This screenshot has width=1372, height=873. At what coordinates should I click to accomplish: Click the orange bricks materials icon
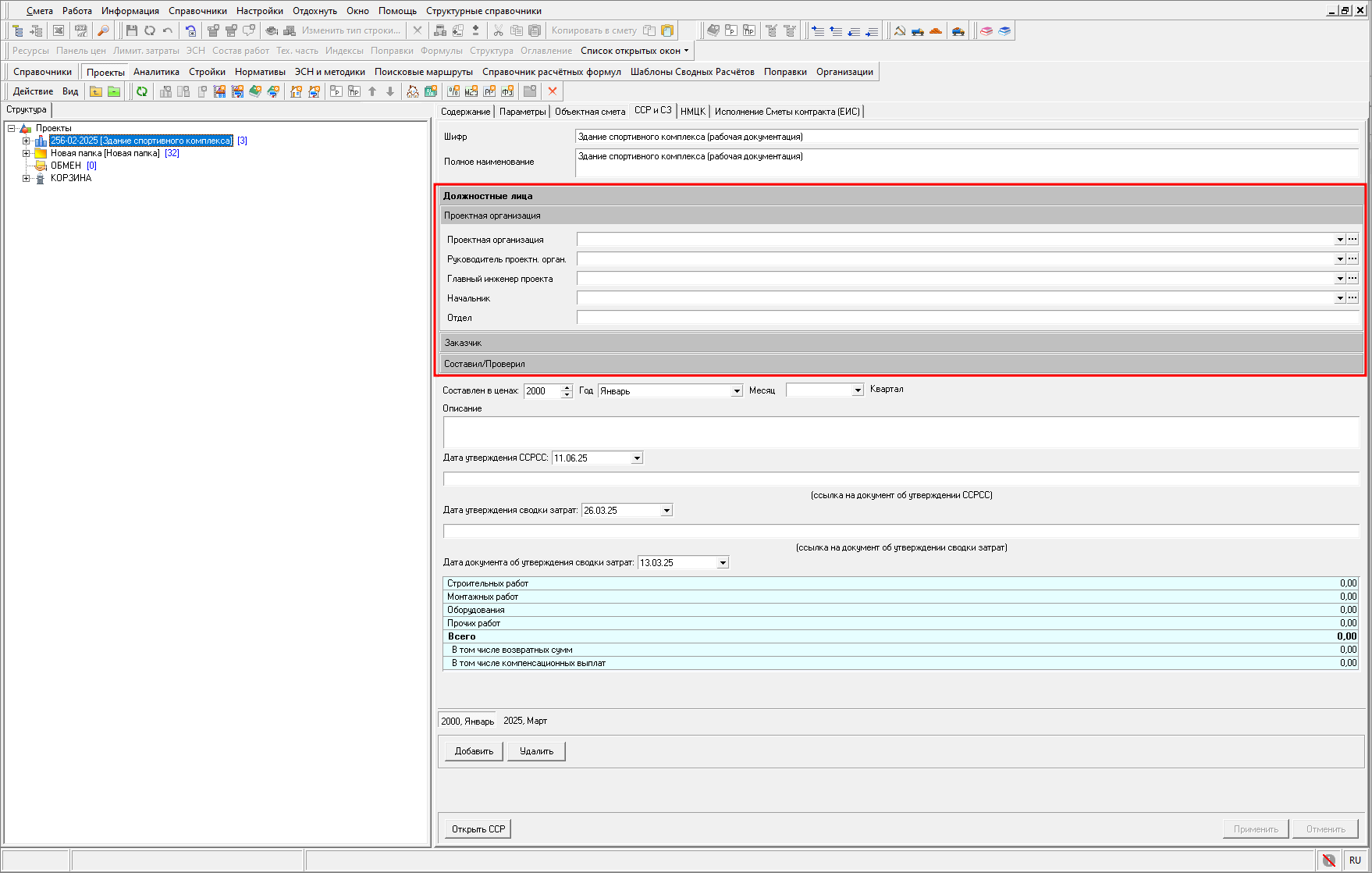(x=936, y=30)
